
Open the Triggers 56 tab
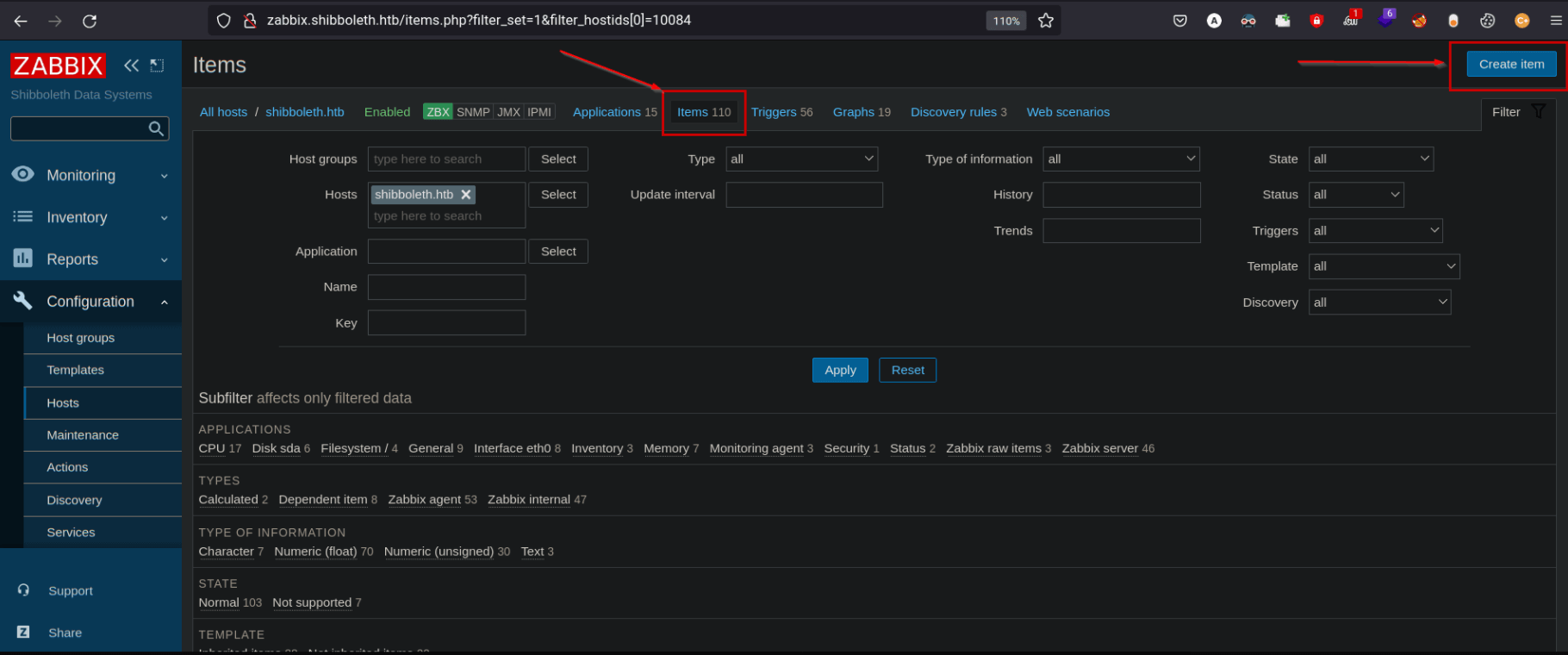pos(781,112)
